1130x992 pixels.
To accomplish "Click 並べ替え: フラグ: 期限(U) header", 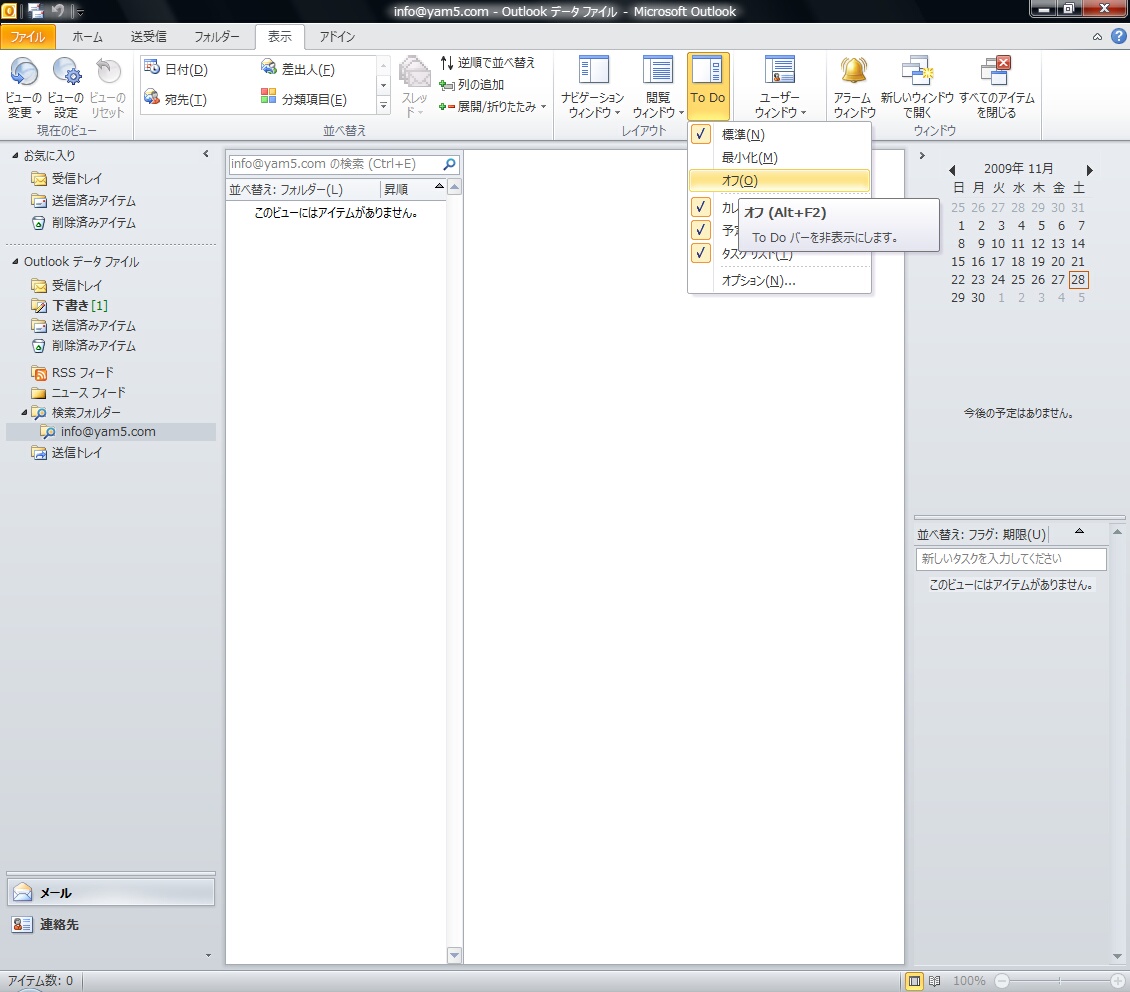I will [981, 535].
